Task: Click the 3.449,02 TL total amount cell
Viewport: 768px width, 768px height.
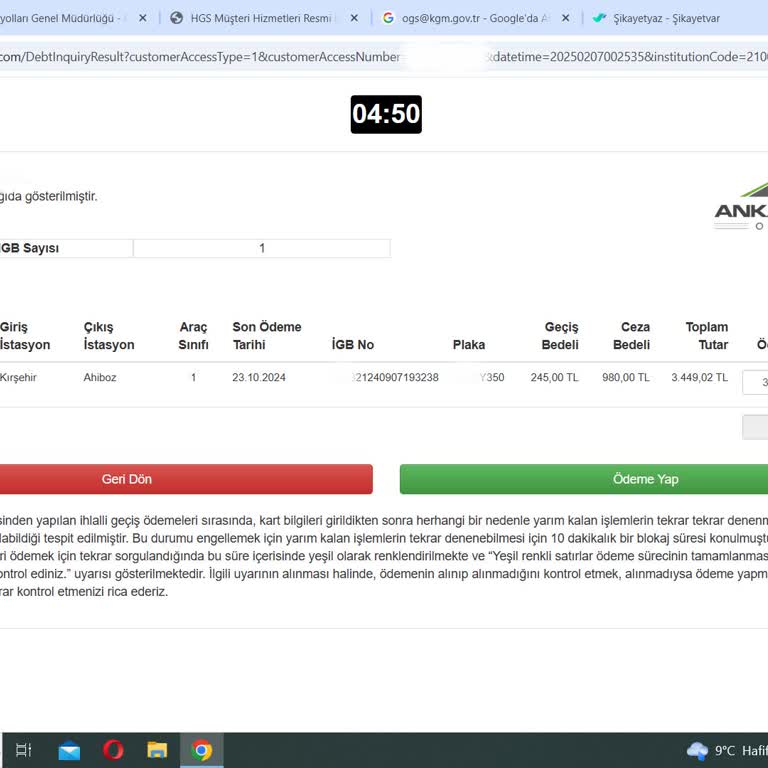Action: pos(699,377)
